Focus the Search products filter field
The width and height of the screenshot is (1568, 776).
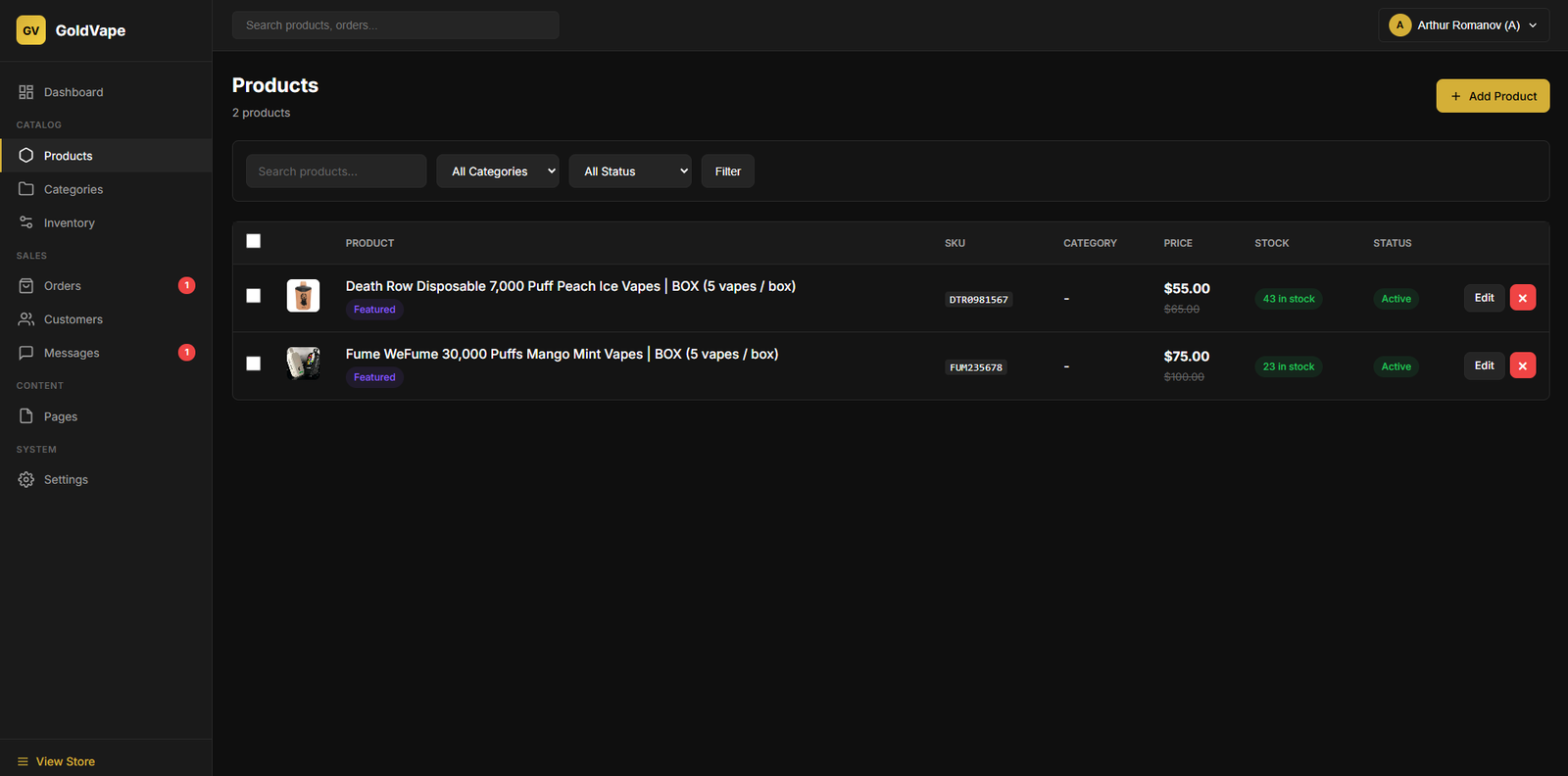[336, 171]
